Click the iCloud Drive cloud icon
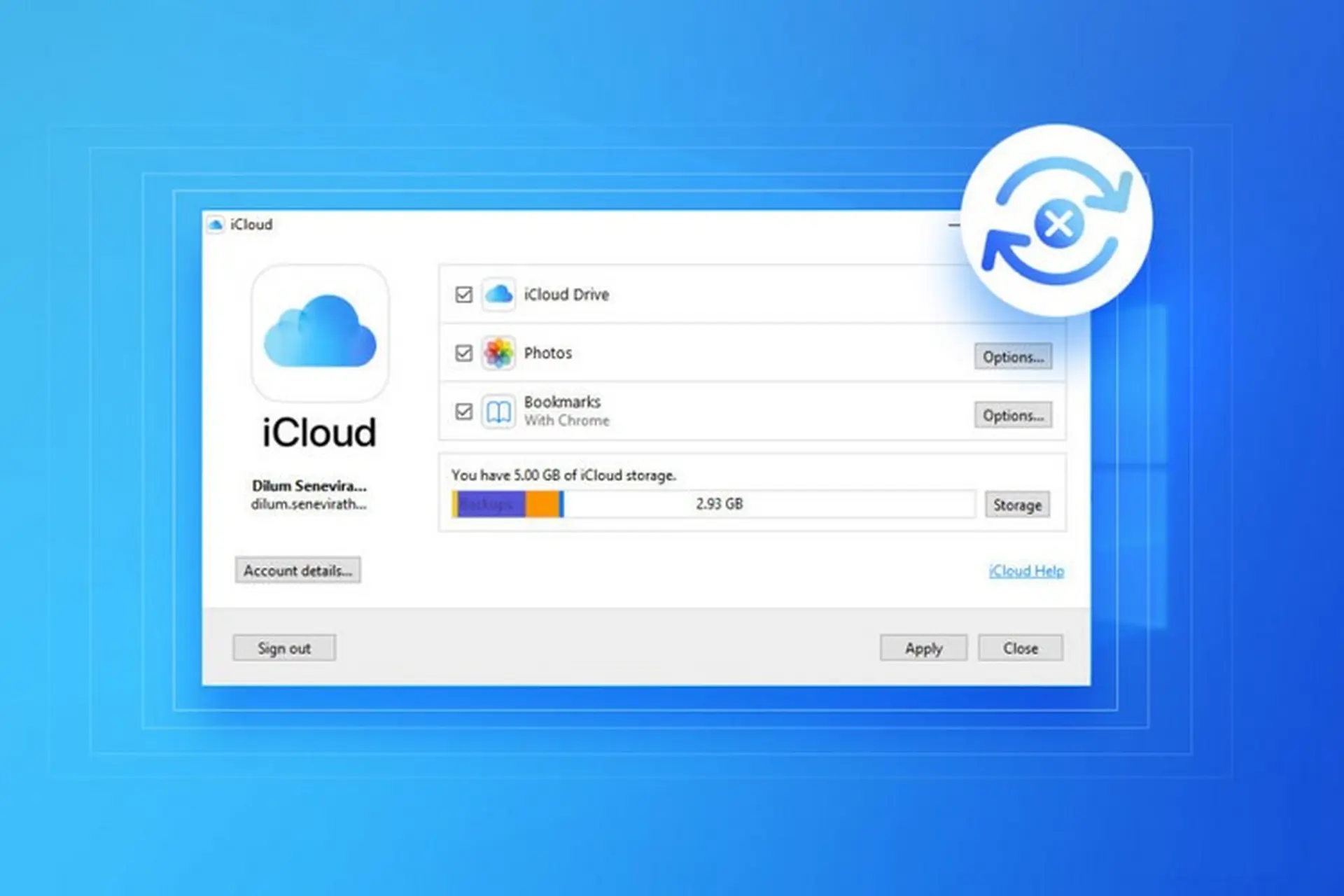 click(498, 294)
